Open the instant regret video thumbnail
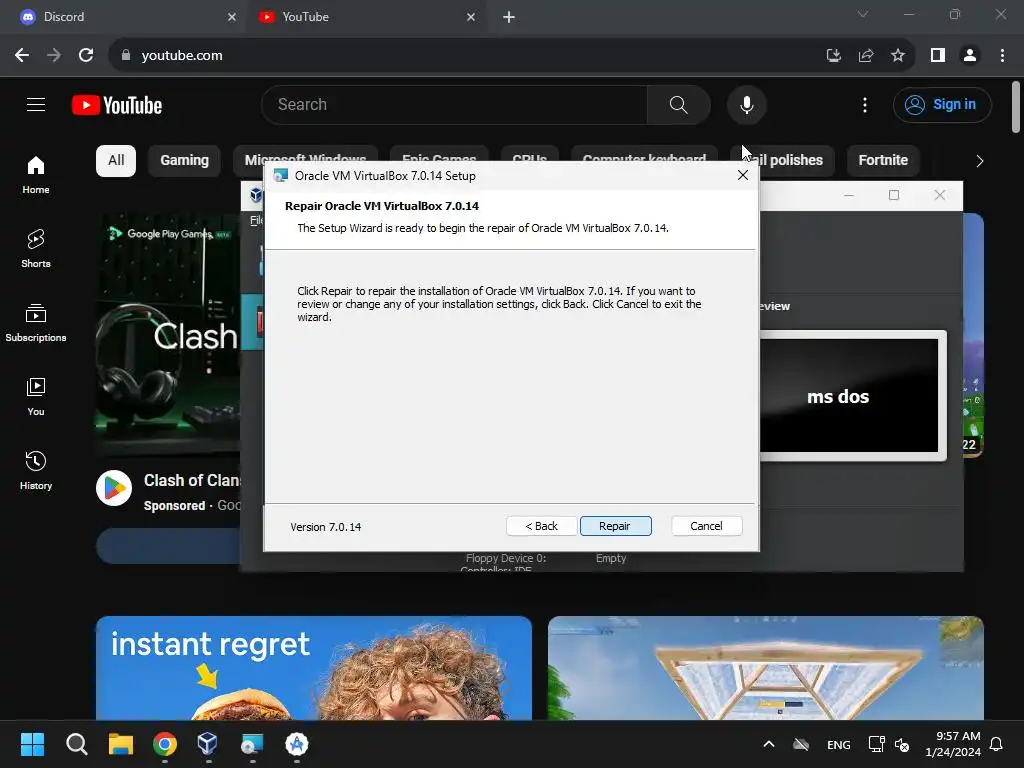Viewport: 1024px width, 768px height. click(x=313, y=667)
